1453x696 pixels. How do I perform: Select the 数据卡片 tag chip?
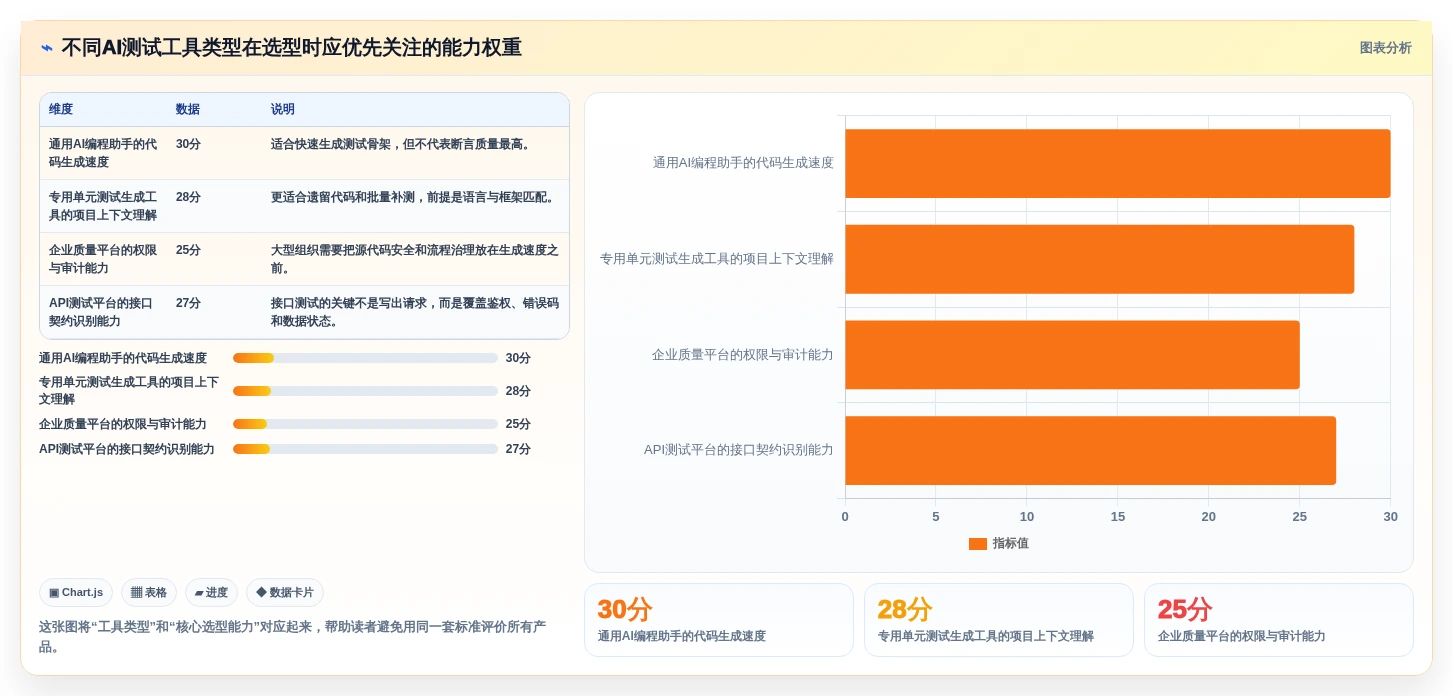pyautogui.click(x=285, y=593)
